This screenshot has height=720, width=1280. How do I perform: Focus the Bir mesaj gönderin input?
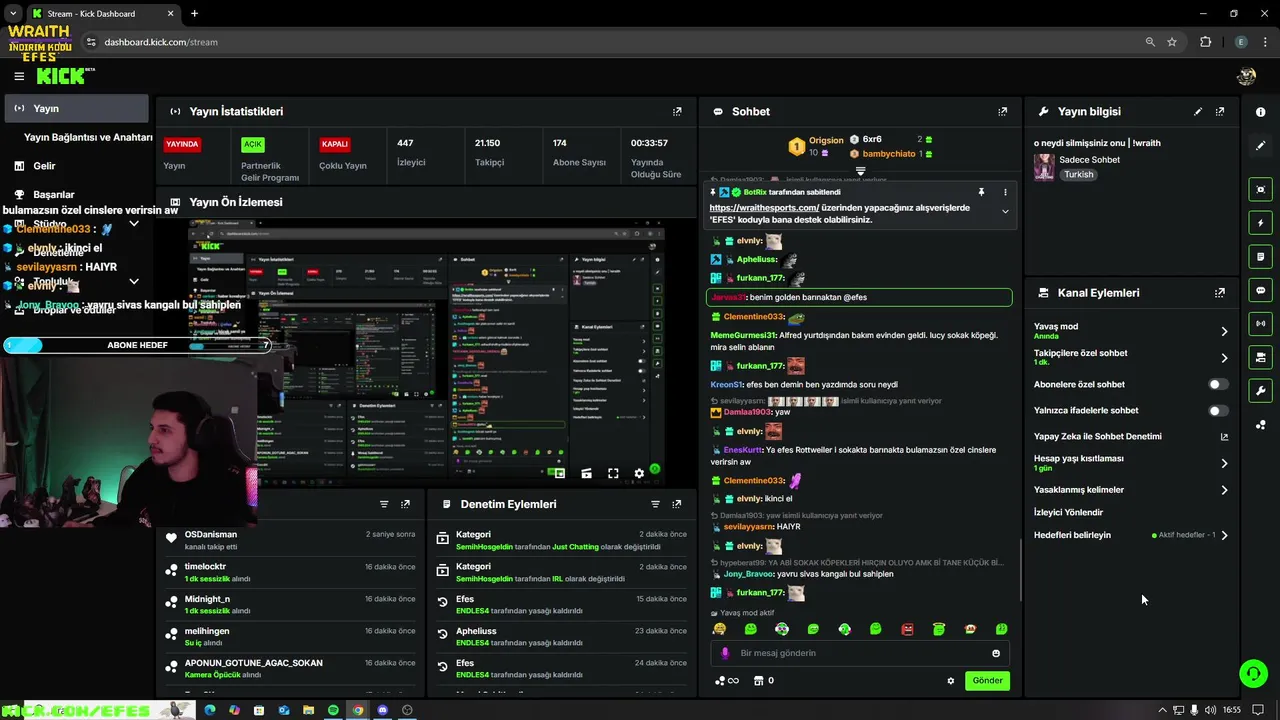(x=860, y=653)
